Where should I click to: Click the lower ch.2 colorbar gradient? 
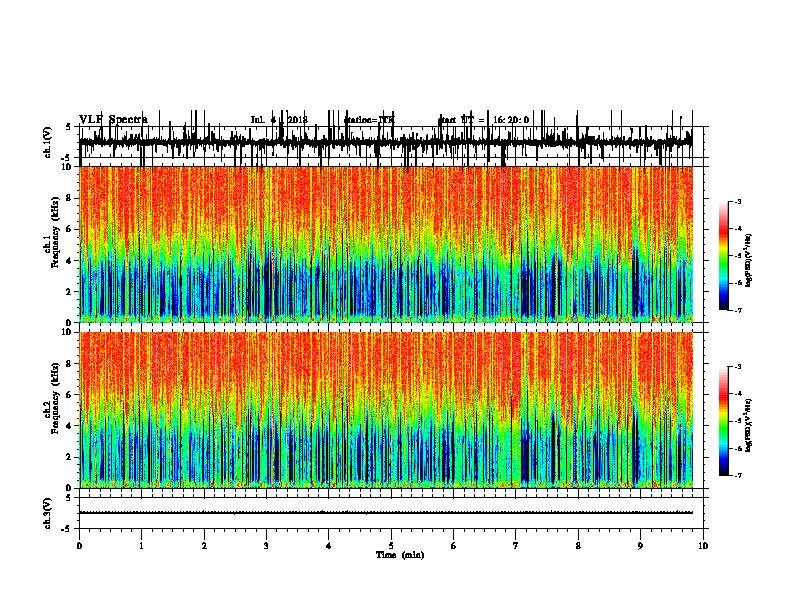pos(724,421)
